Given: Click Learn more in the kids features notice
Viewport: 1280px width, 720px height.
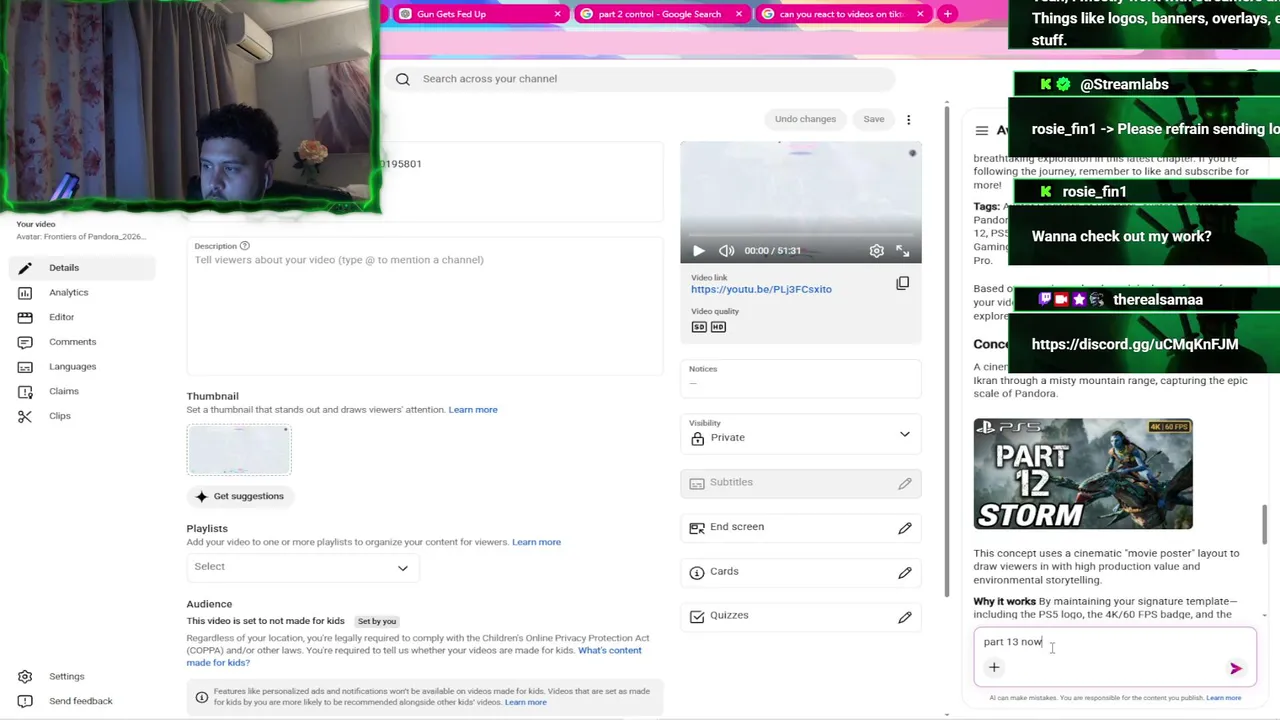Looking at the screenshot, I should pyautogui.click(x=526, y=703).
